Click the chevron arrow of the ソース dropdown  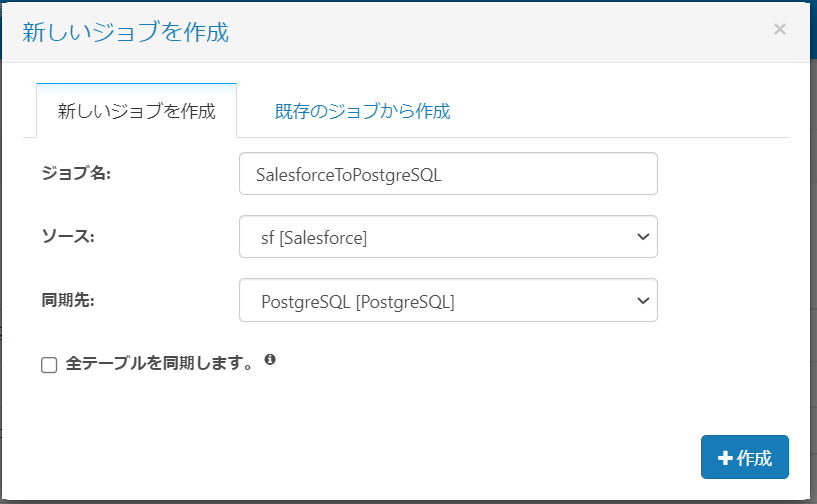(642, 237)
